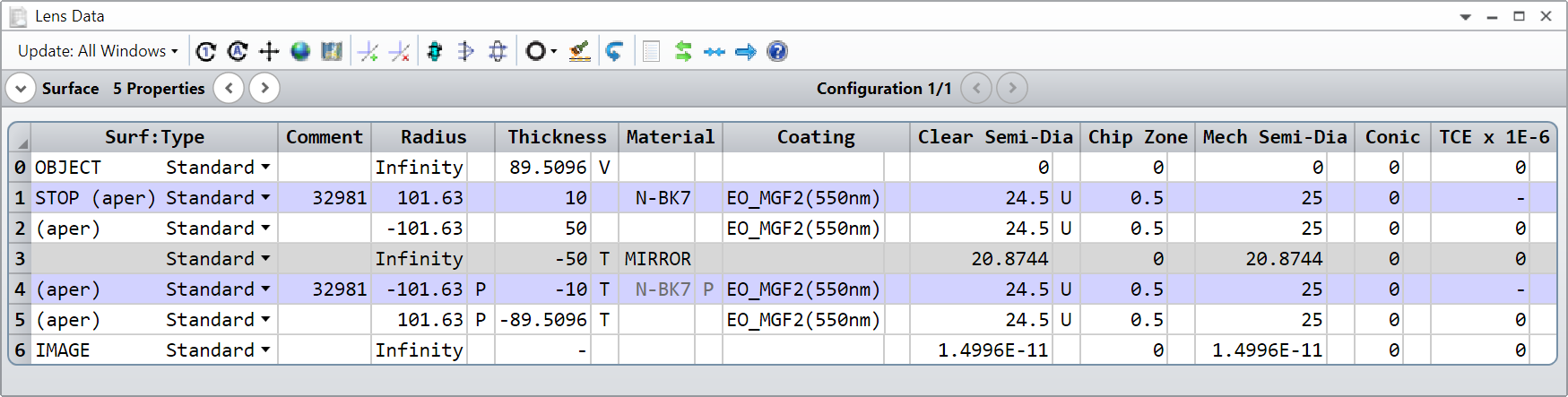Select the Chip Zone 0.5 cell in row 5
The image size is (1568, 397).
1123,320
